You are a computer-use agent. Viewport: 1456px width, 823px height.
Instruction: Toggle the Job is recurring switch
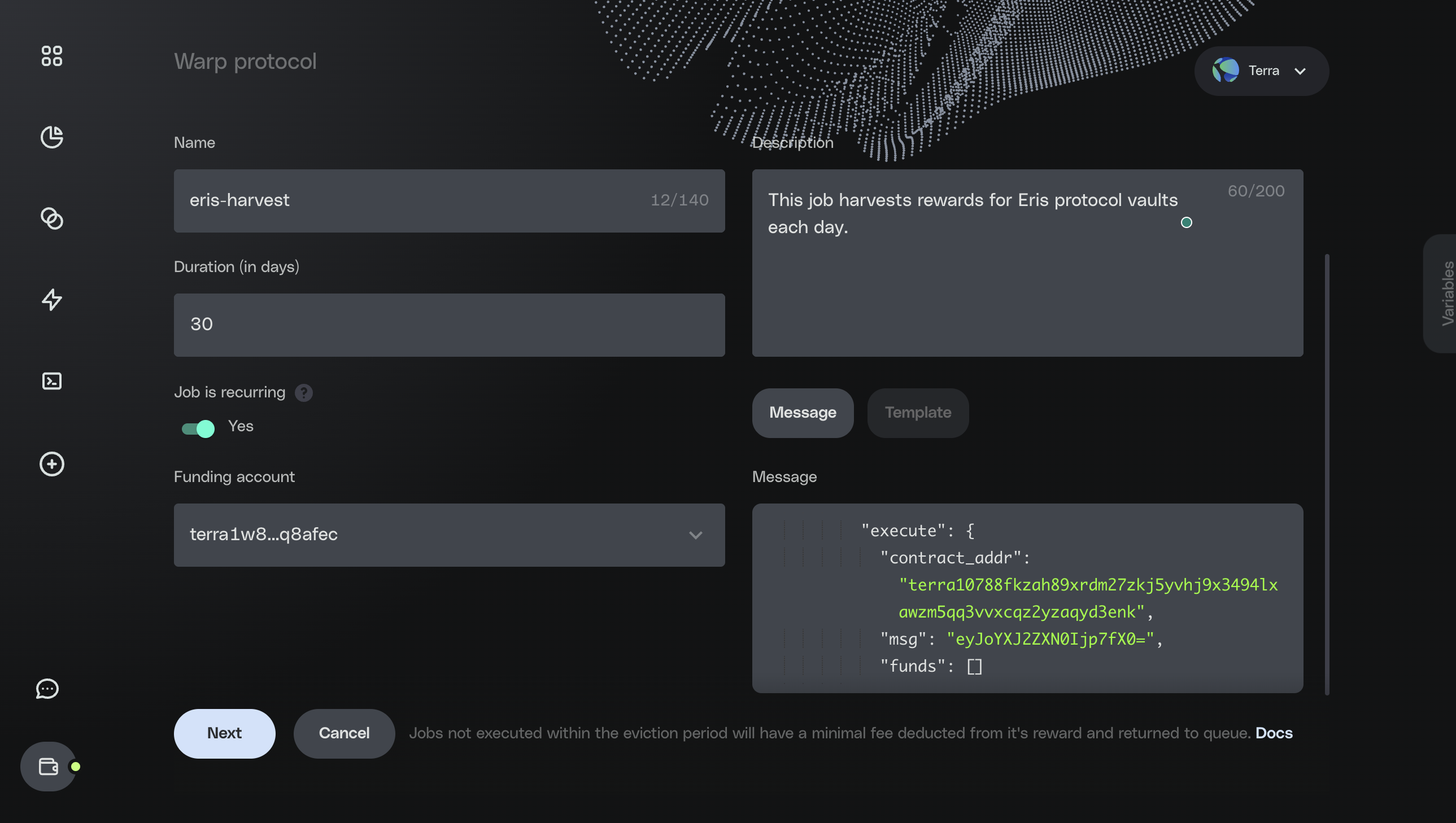pos(198,428)
